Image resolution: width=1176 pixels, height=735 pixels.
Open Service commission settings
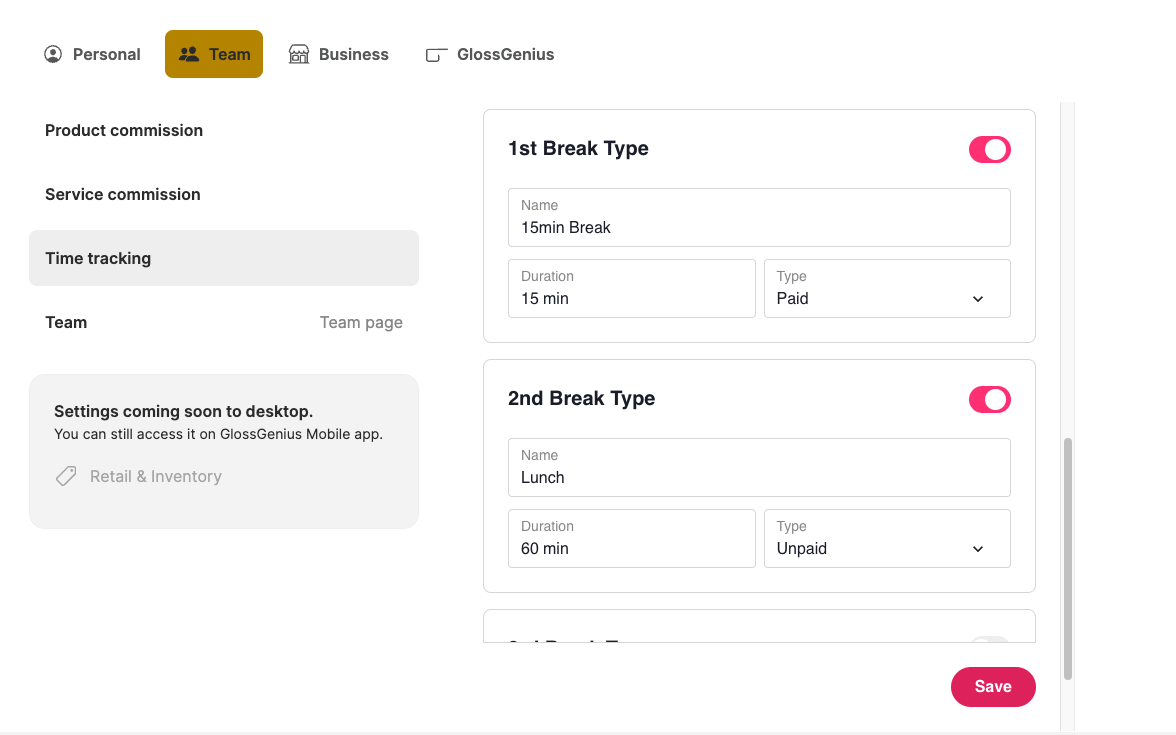point(224,194)
